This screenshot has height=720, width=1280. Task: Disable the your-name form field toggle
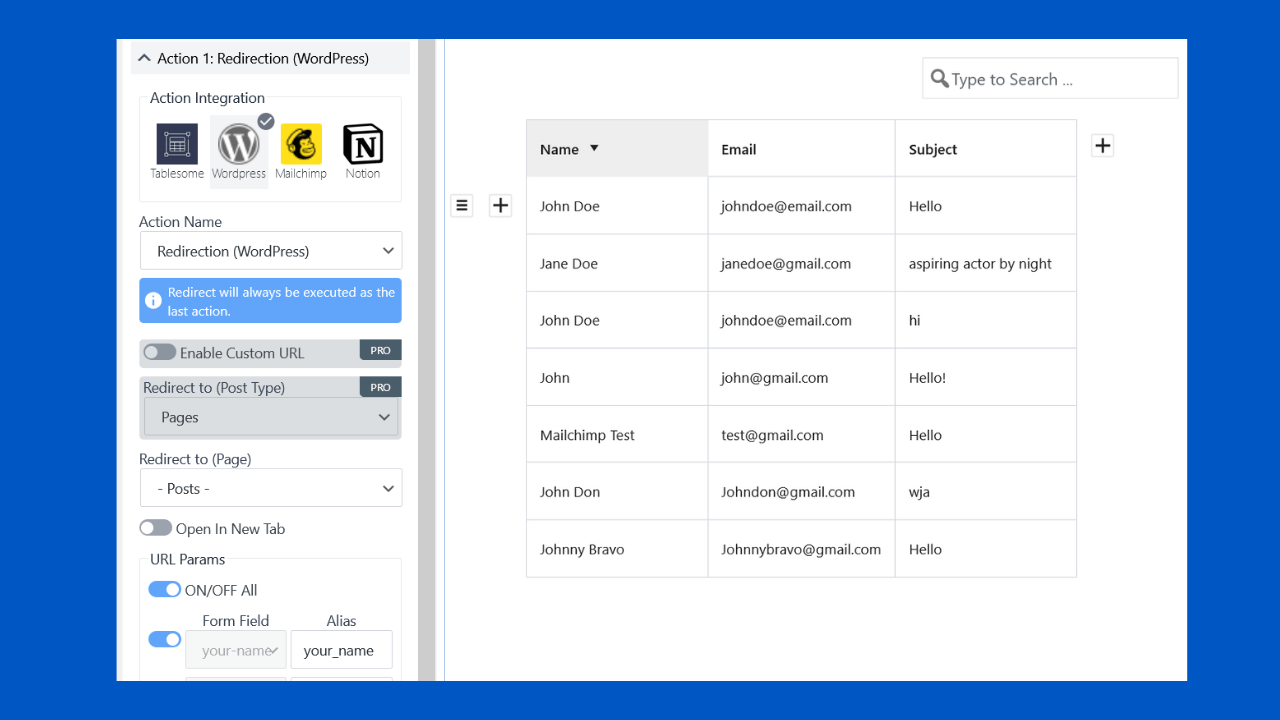pyautogui.click(x=165, y=639)
